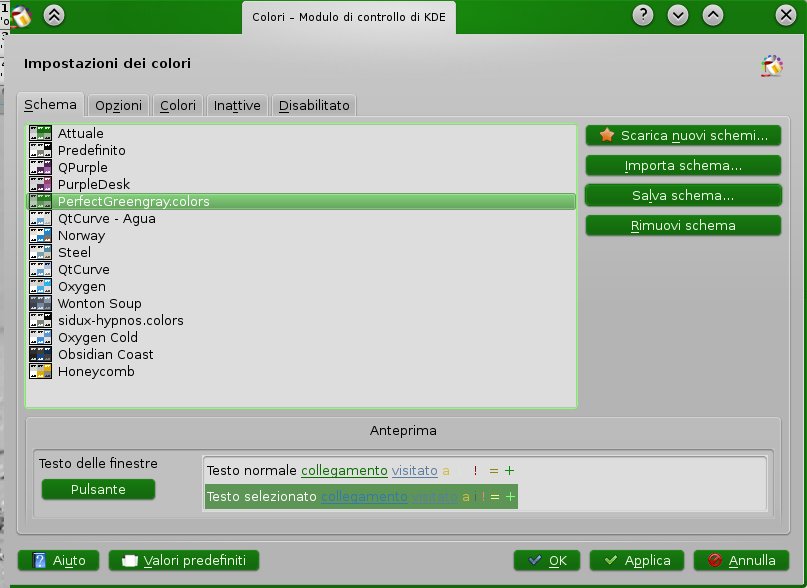Select the PerfectGreengray.colors scheme

click(x=302, y=201)
